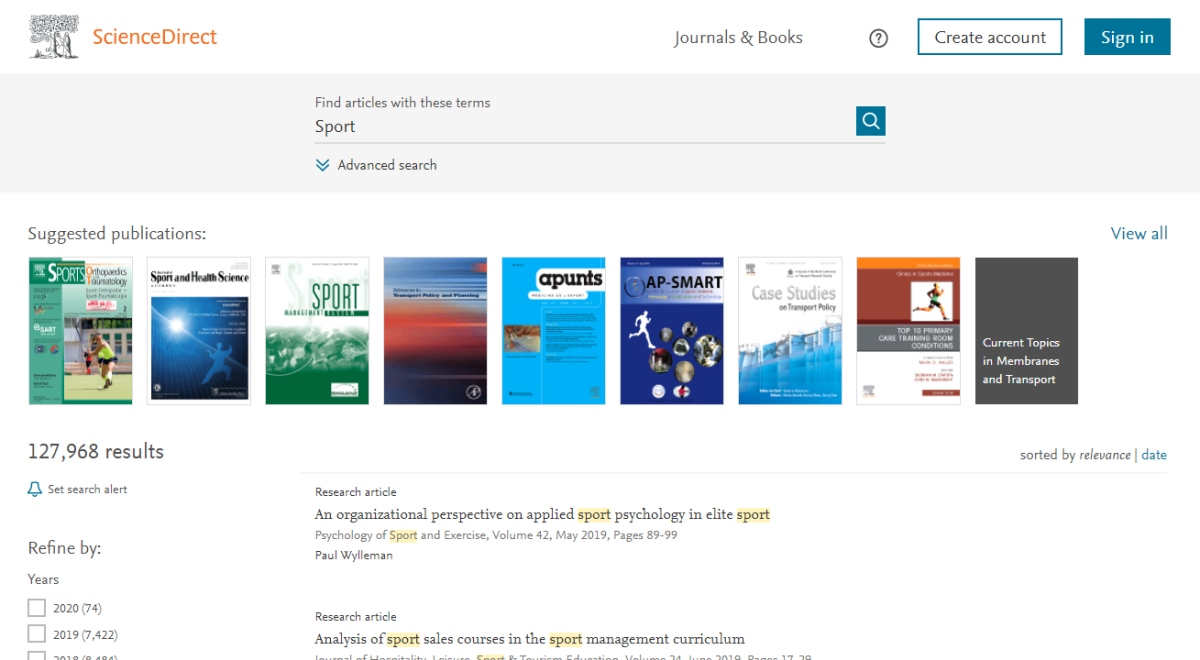This screenshot has width=1200, height=660.
Task: Open Current Topics in Membranes and Transport
Action: pos(1026,331)
